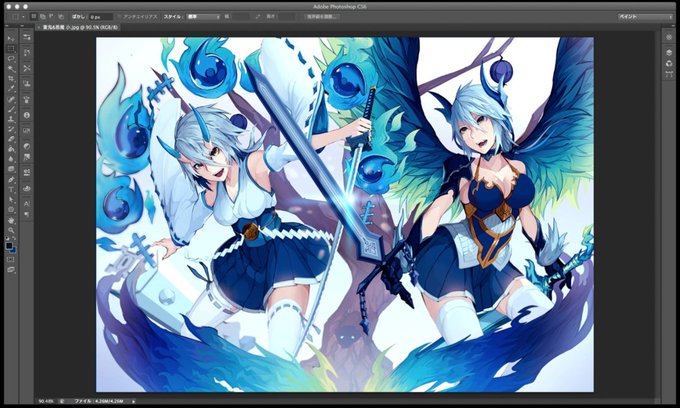Select the Hand tool

[11, 221]
